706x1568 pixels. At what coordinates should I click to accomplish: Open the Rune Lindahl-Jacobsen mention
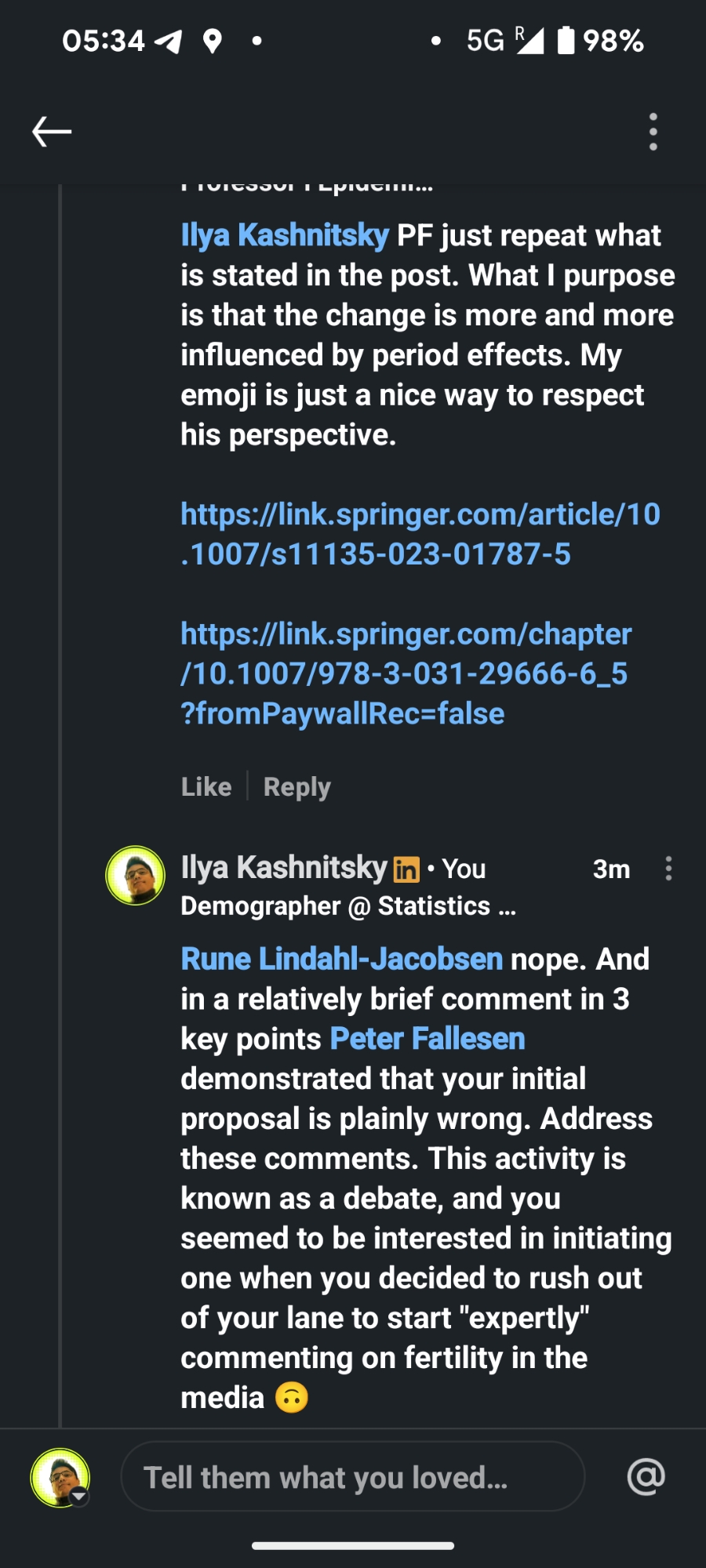click(342, 959)
